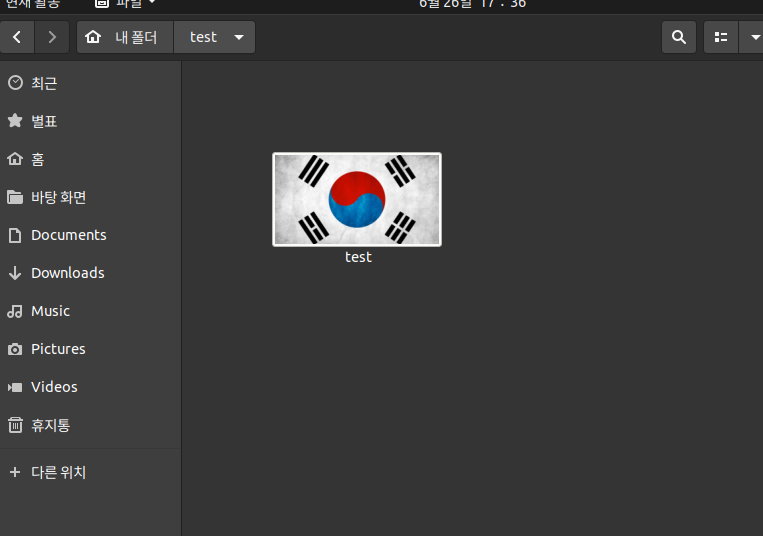Image resolution: width=763 pixels, height=536 pixels.
Task: Click the camera icon beside Pictures
Action: (15, 349)
